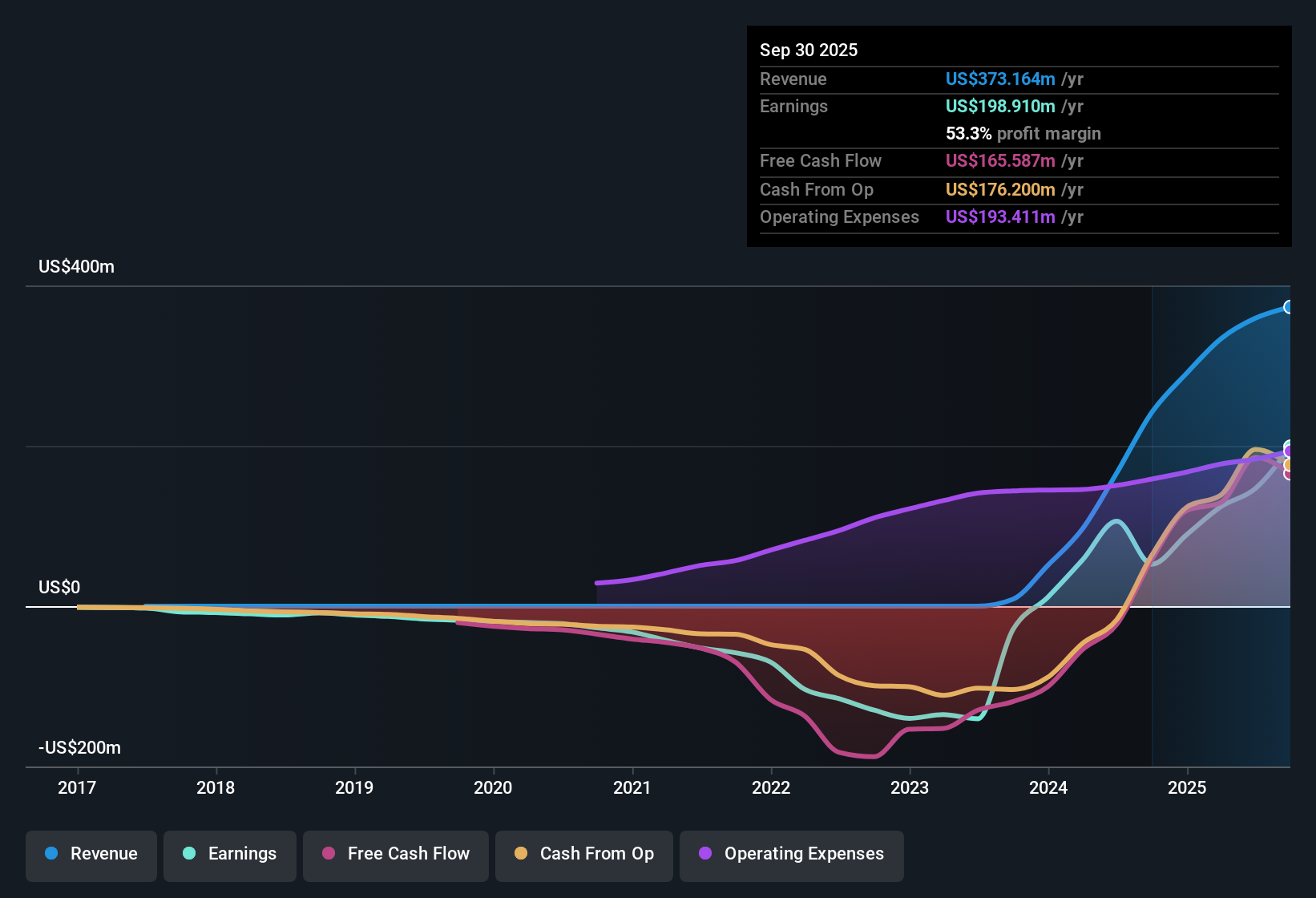Click the pink Free Cash Flow dot icon

pos(328,854)
